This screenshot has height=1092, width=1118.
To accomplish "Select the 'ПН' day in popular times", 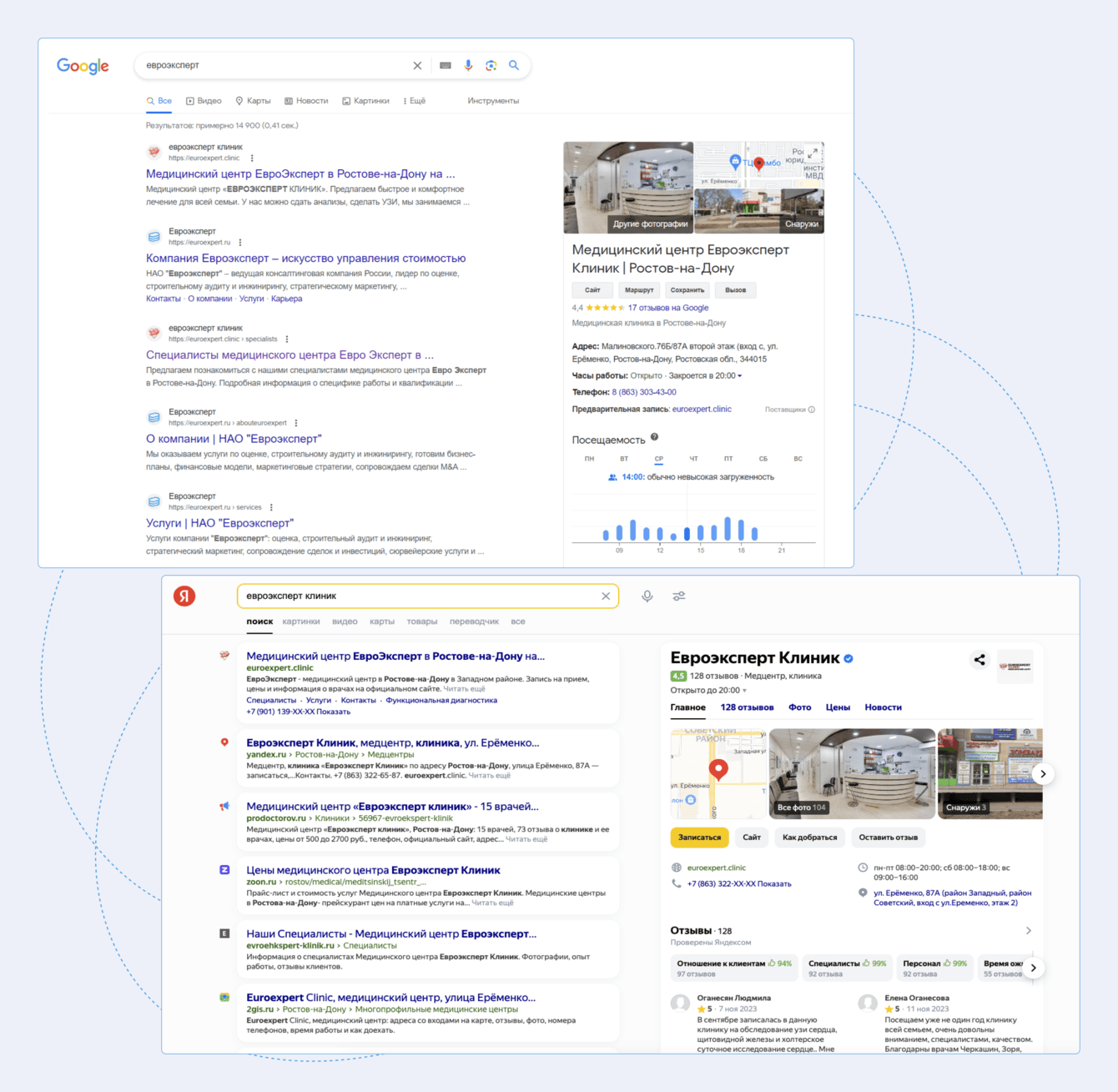I will pos(589,459).
